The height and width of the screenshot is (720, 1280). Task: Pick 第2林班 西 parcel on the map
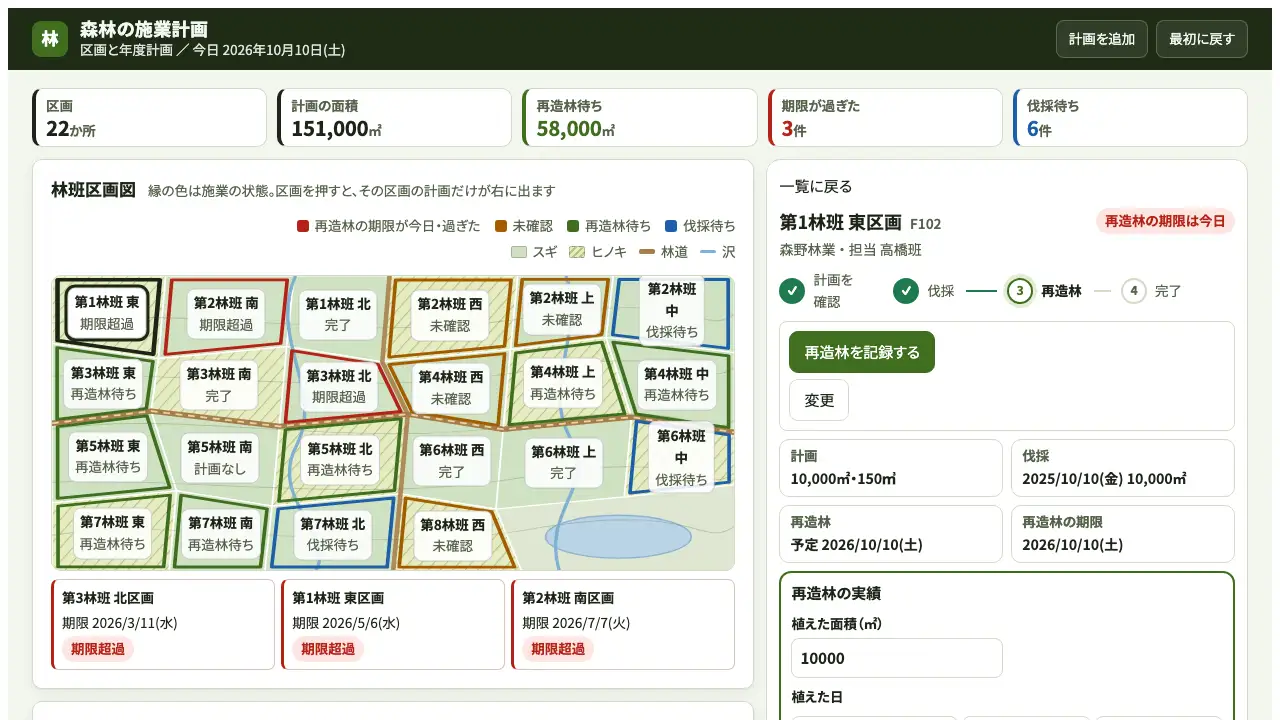450,314
